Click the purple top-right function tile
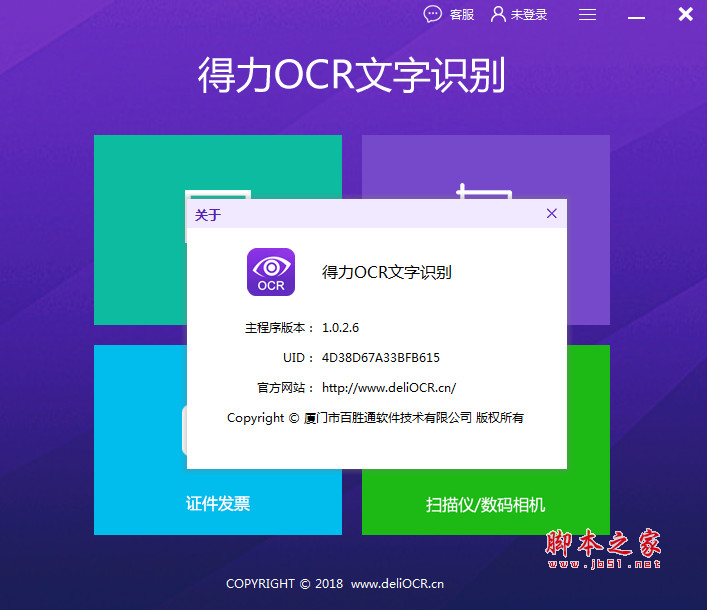707x610 pixels. pyautogui.click(x=486, y=167)
